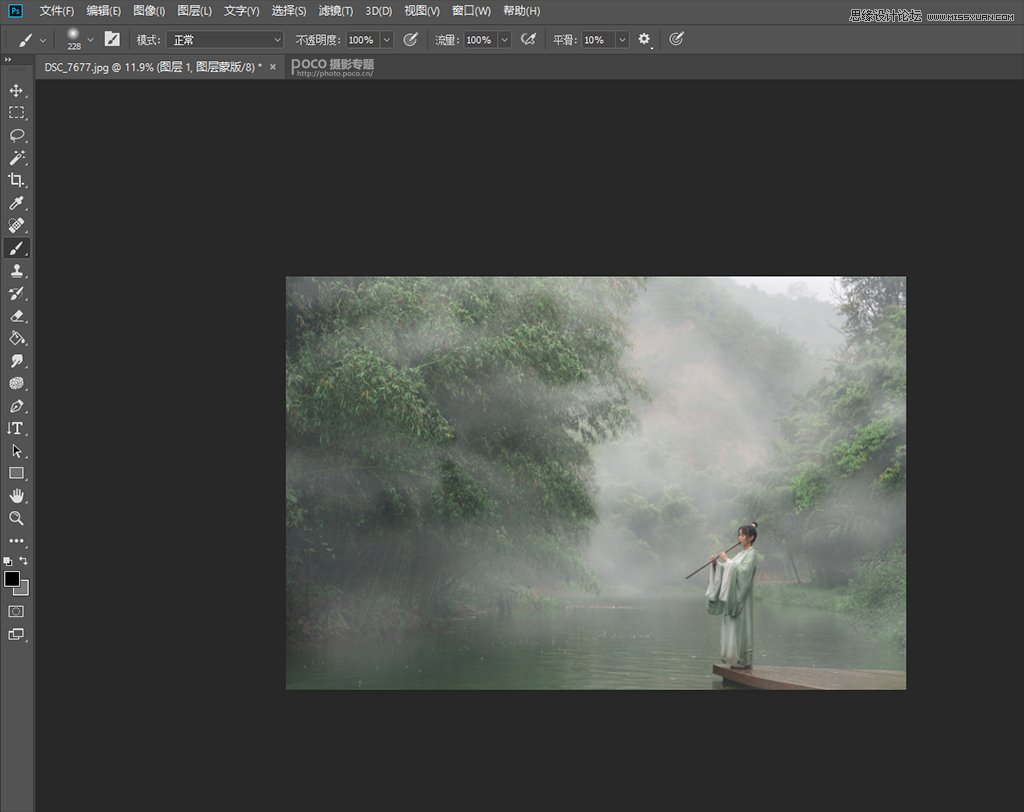Select the Clone Stamp tool
Screen dimensions: 1024x812
click(x=16, y=270)
